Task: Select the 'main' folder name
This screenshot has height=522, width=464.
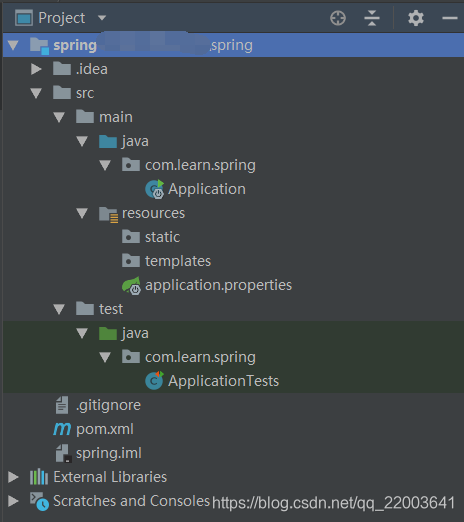Action: click(x=116, y=117)
